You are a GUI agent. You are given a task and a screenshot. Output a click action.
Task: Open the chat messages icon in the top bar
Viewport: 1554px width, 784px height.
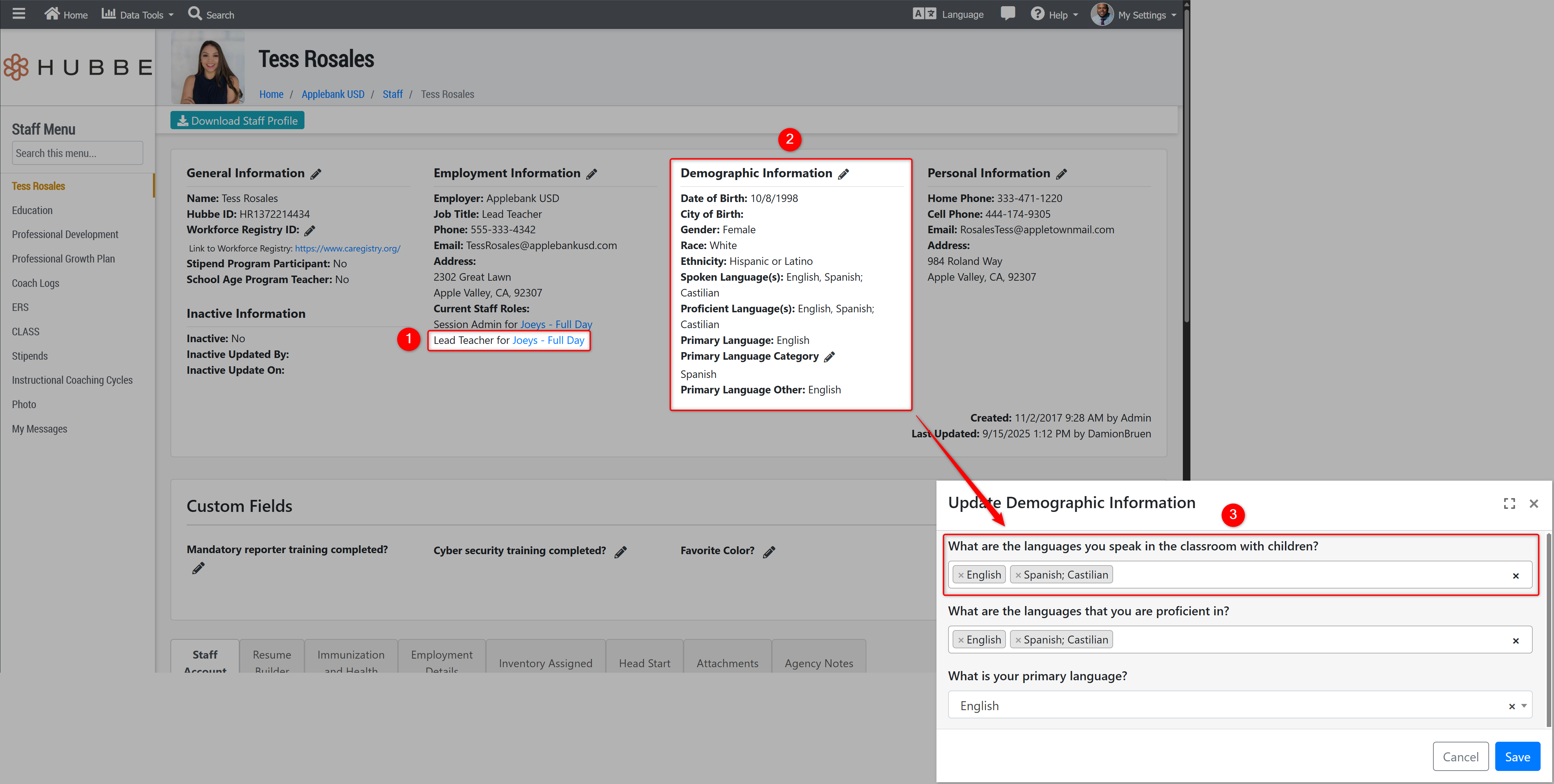tap(1008, 13)
